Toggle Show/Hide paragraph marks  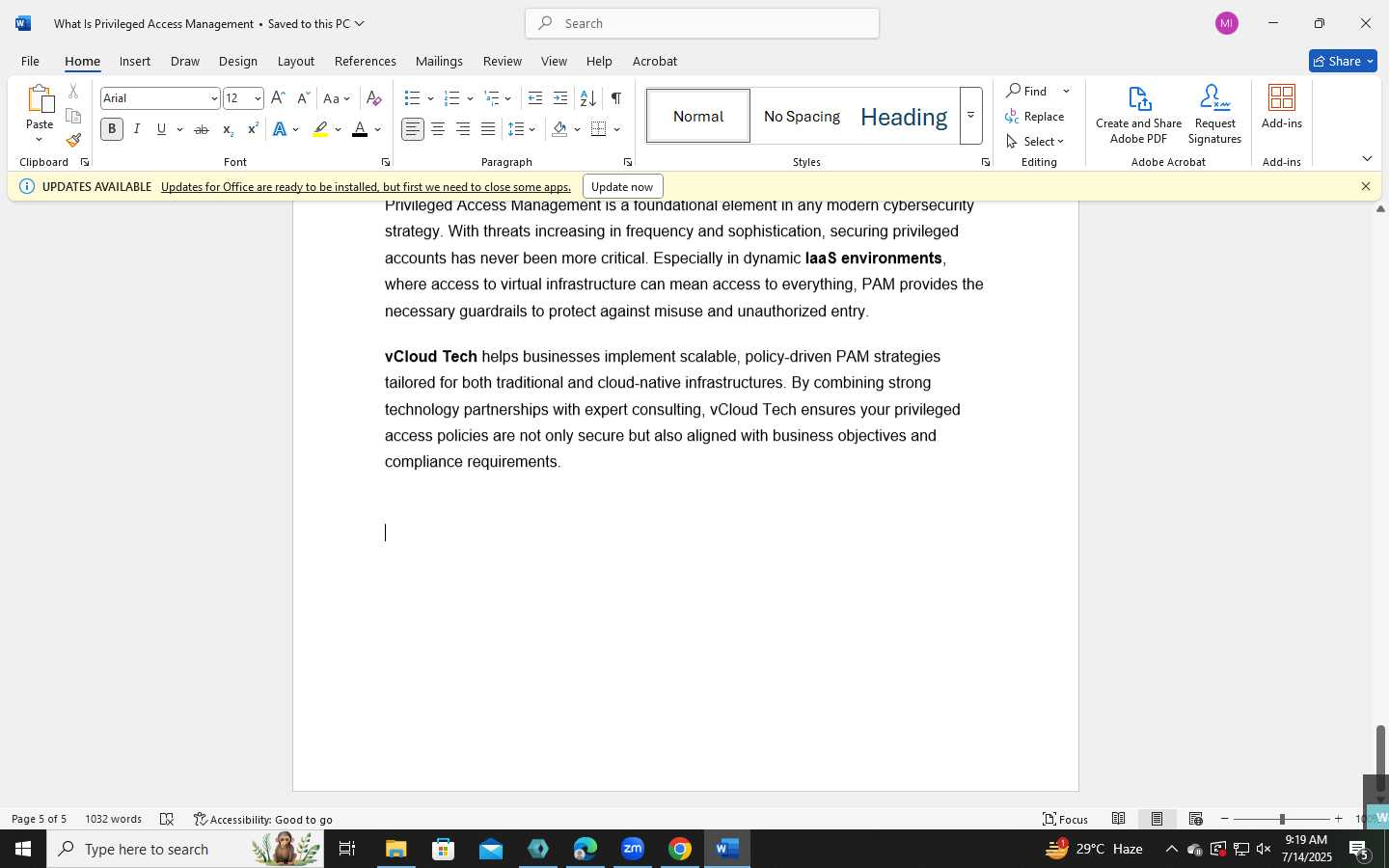(x=616, y=98)
